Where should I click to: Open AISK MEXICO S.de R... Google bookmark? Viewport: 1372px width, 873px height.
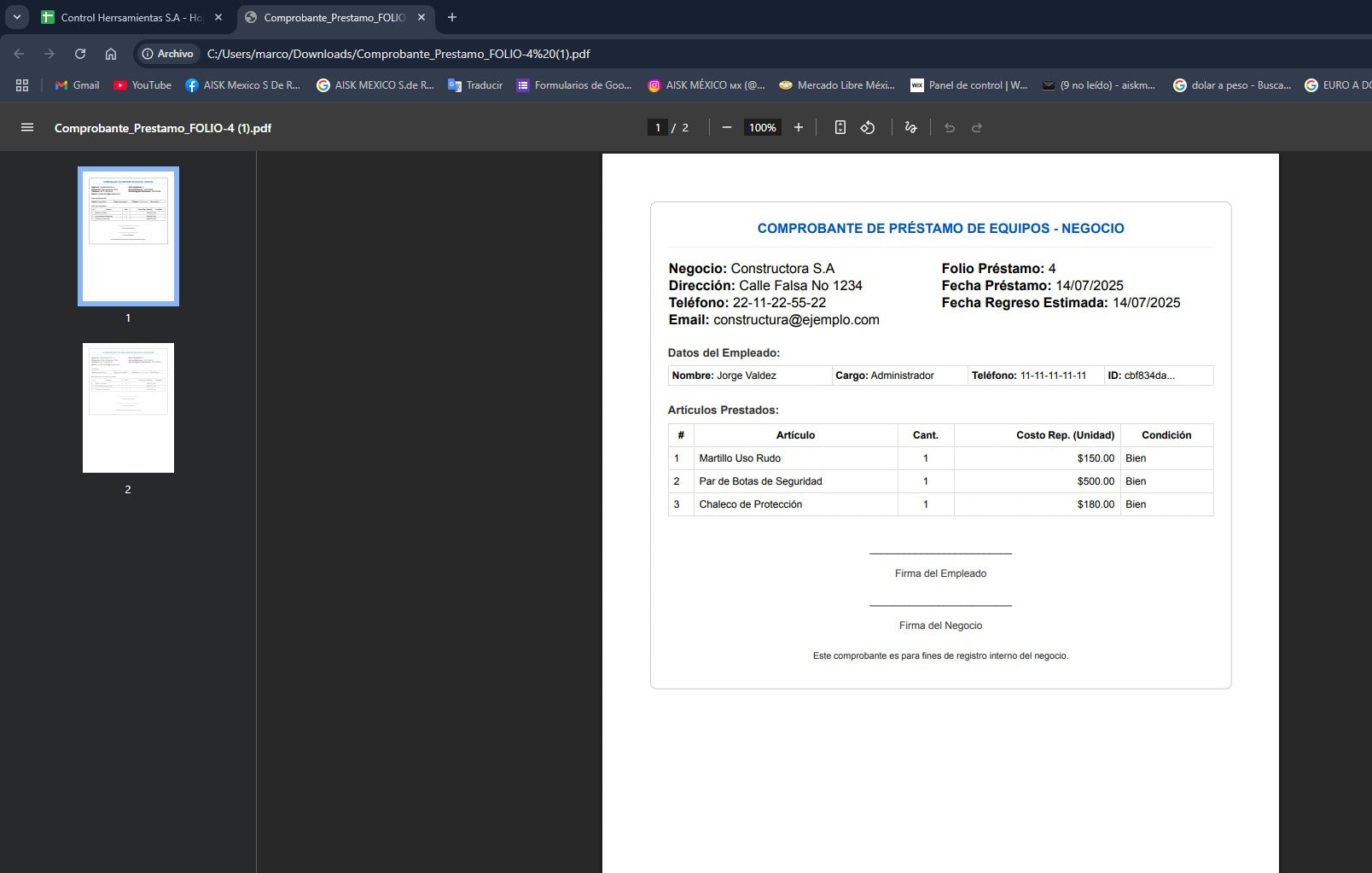click(375, 85)
